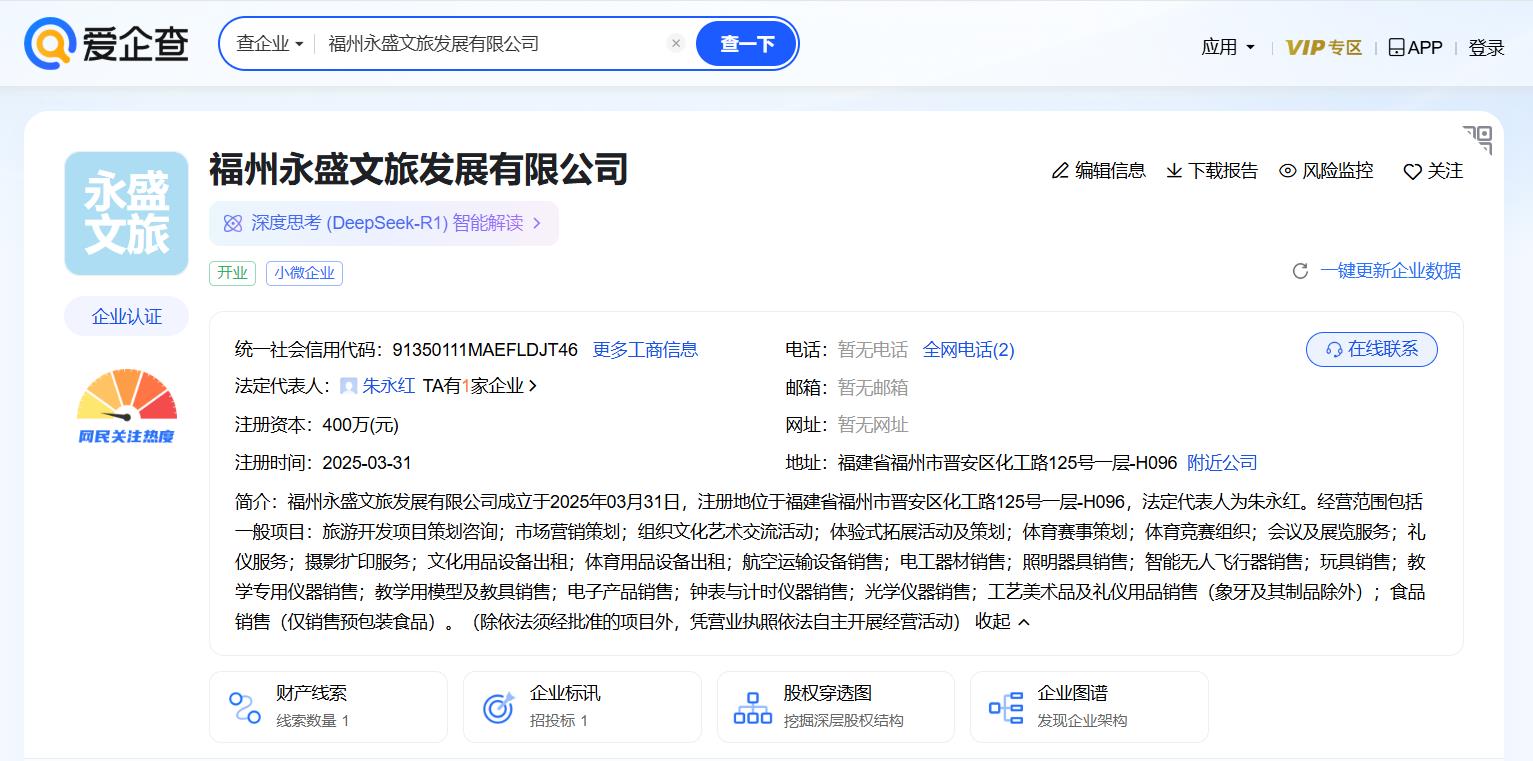The image size is (1533, 761).
Task: Clear the search box with the X icon
Action: click(676, 44)
